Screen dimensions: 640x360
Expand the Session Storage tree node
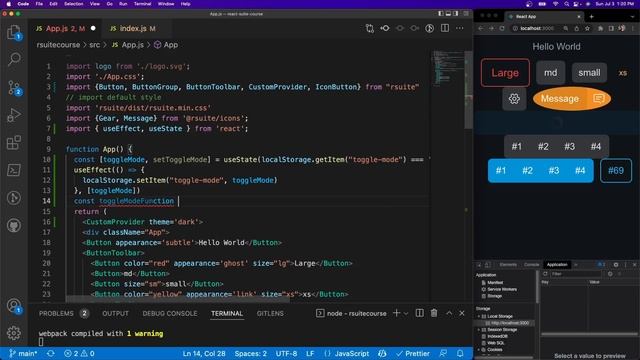(479, 329)
